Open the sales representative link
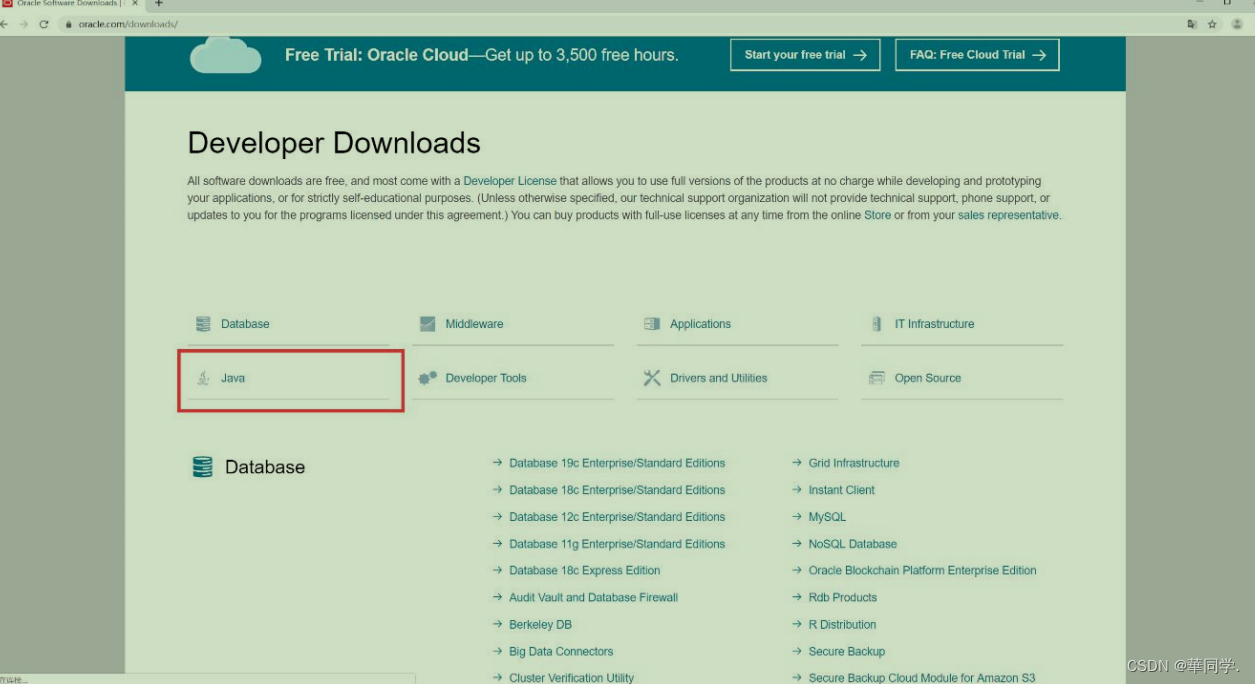Screen dimensions: 1255x684 pos(1008,215)
